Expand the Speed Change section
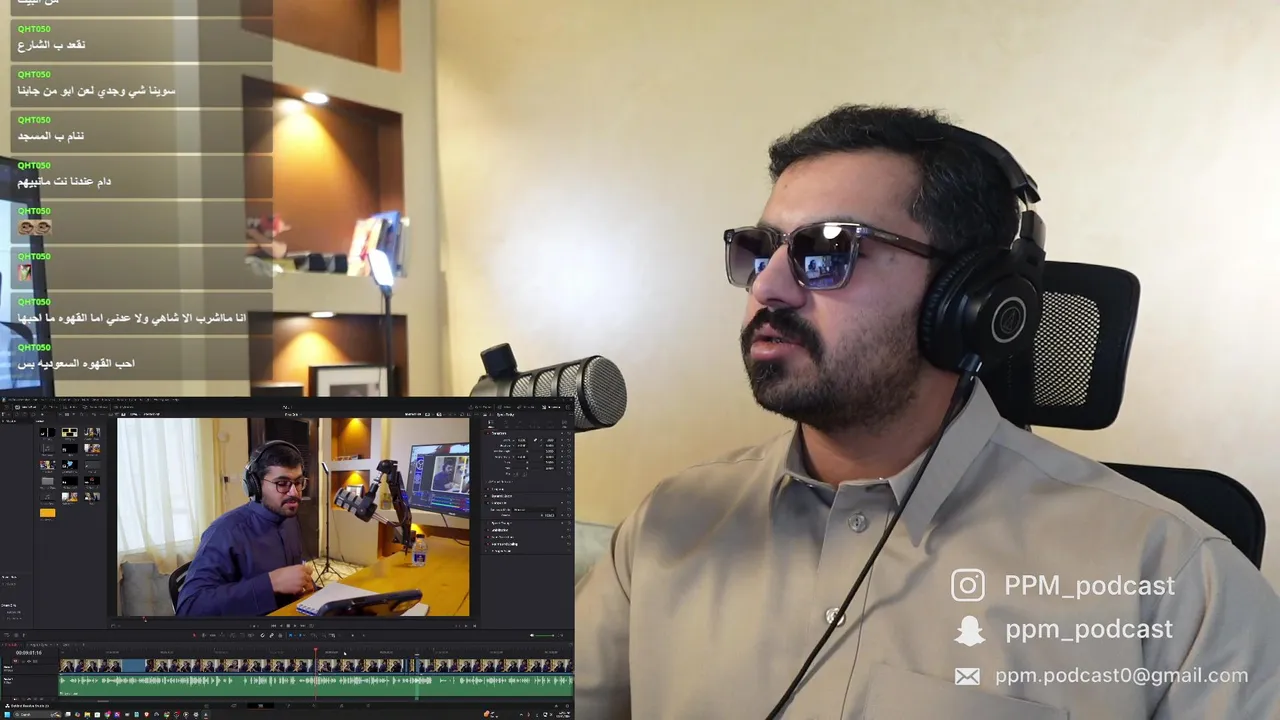The height and width of the screenshot is (720, 1280). (501, 523)
